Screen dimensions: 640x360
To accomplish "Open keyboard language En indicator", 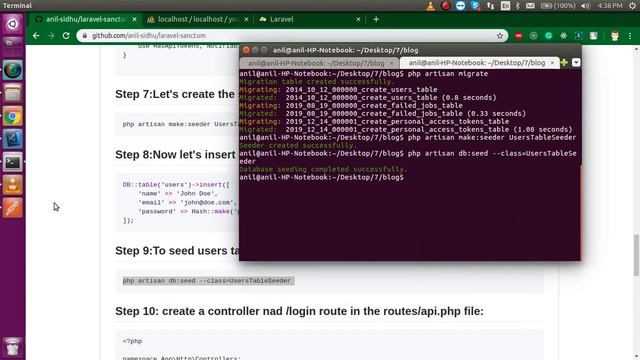I will click(505, 6).
